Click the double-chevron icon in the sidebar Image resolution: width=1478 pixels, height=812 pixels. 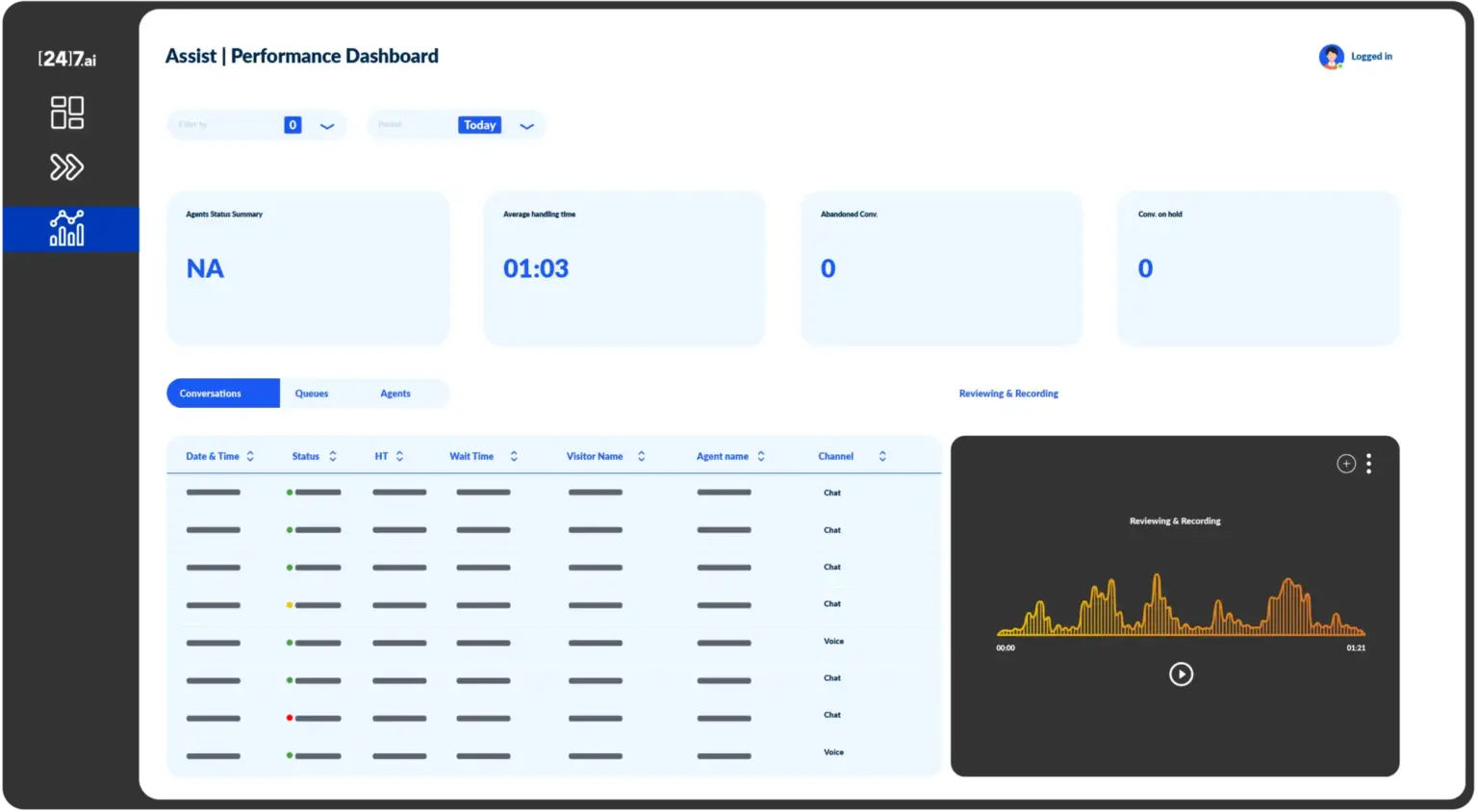pos(66,166)
